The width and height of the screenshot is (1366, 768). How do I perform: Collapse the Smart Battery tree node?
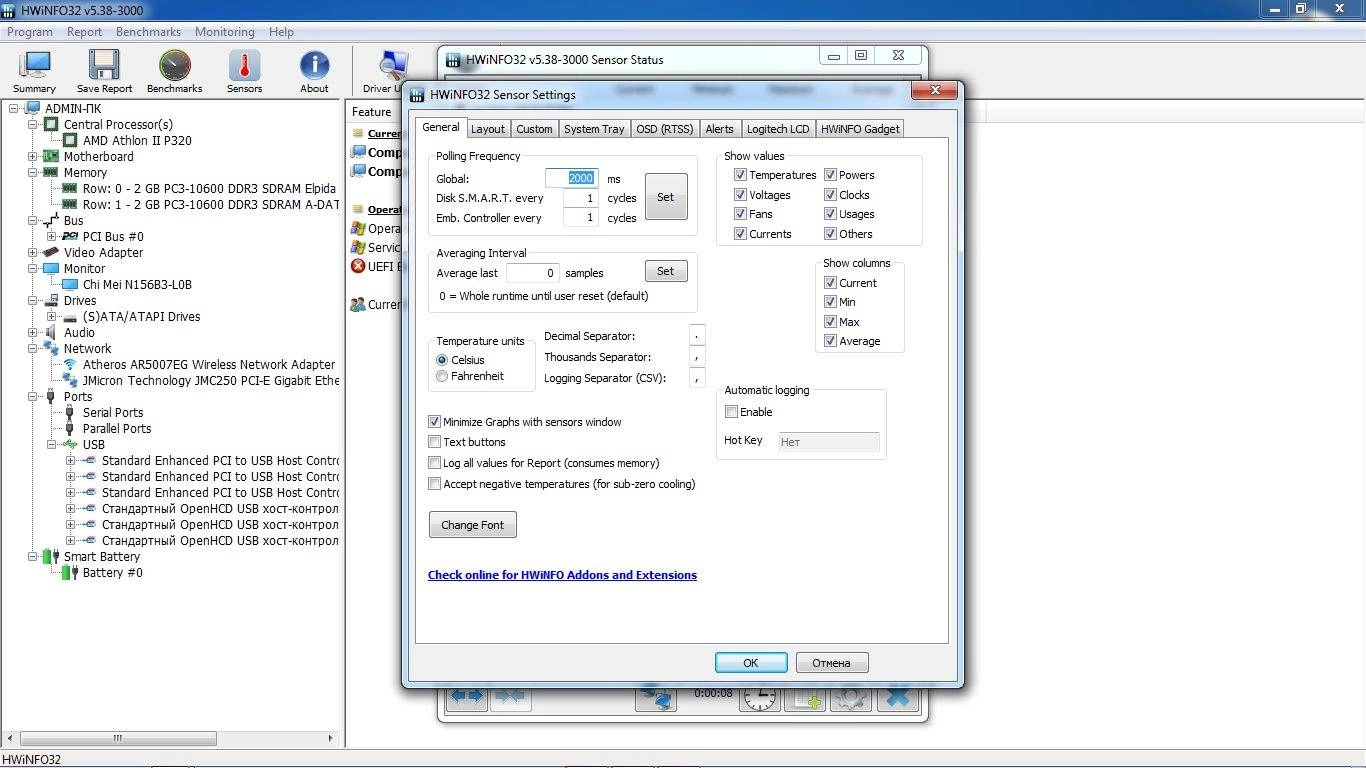click(x=33, y=556)
